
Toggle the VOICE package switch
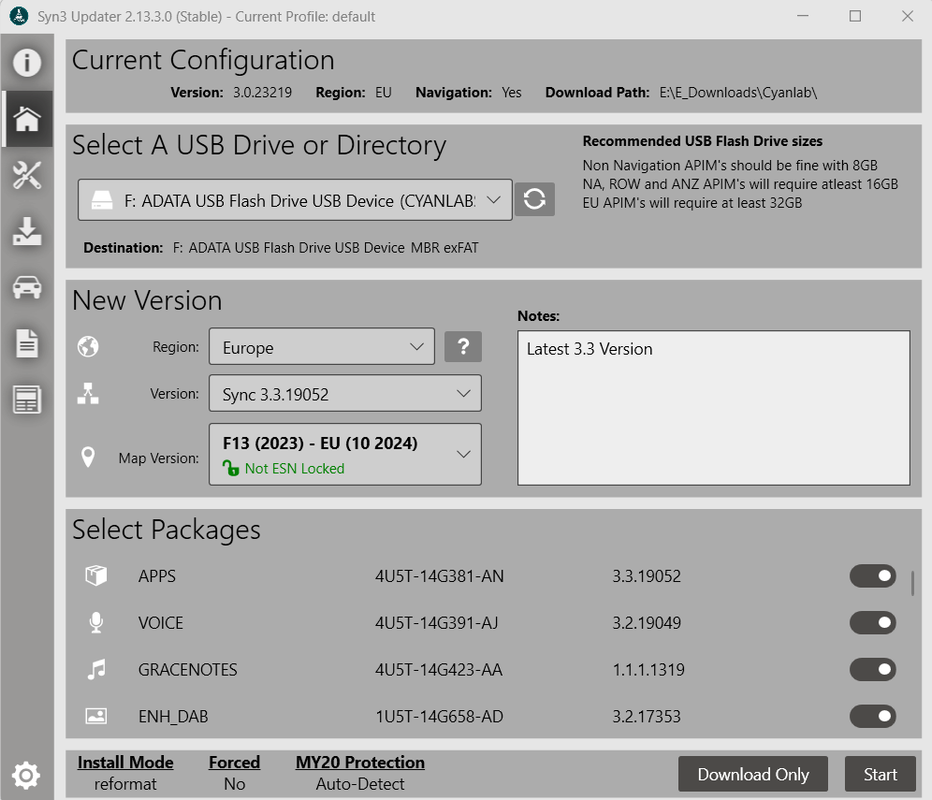[873, 622]
